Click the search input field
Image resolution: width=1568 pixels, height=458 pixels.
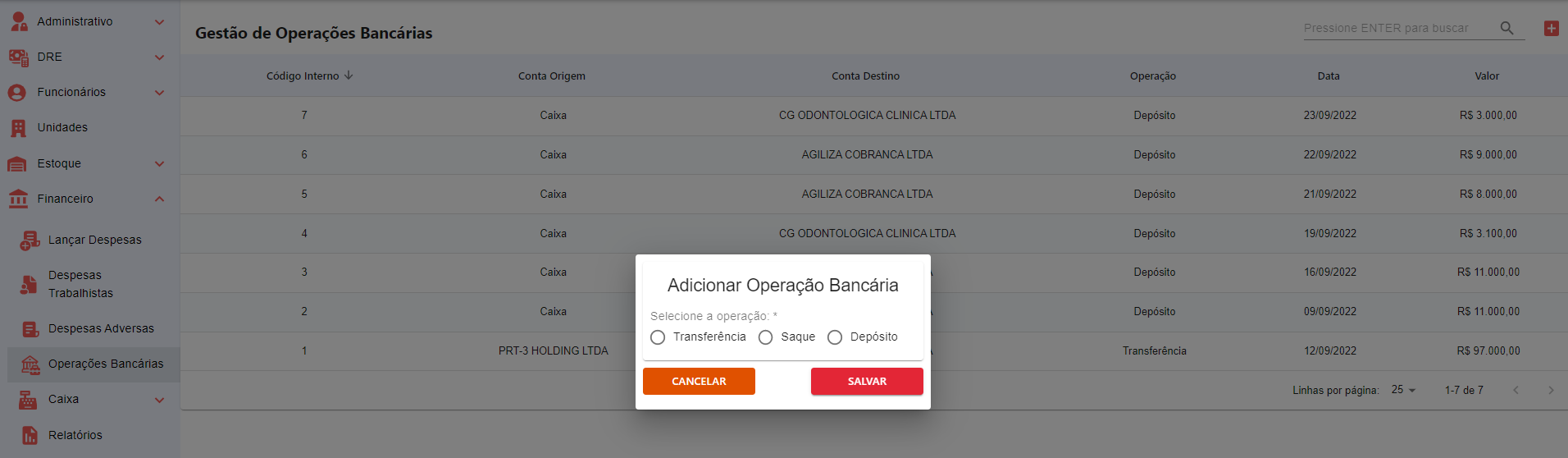coord(1394,29)
